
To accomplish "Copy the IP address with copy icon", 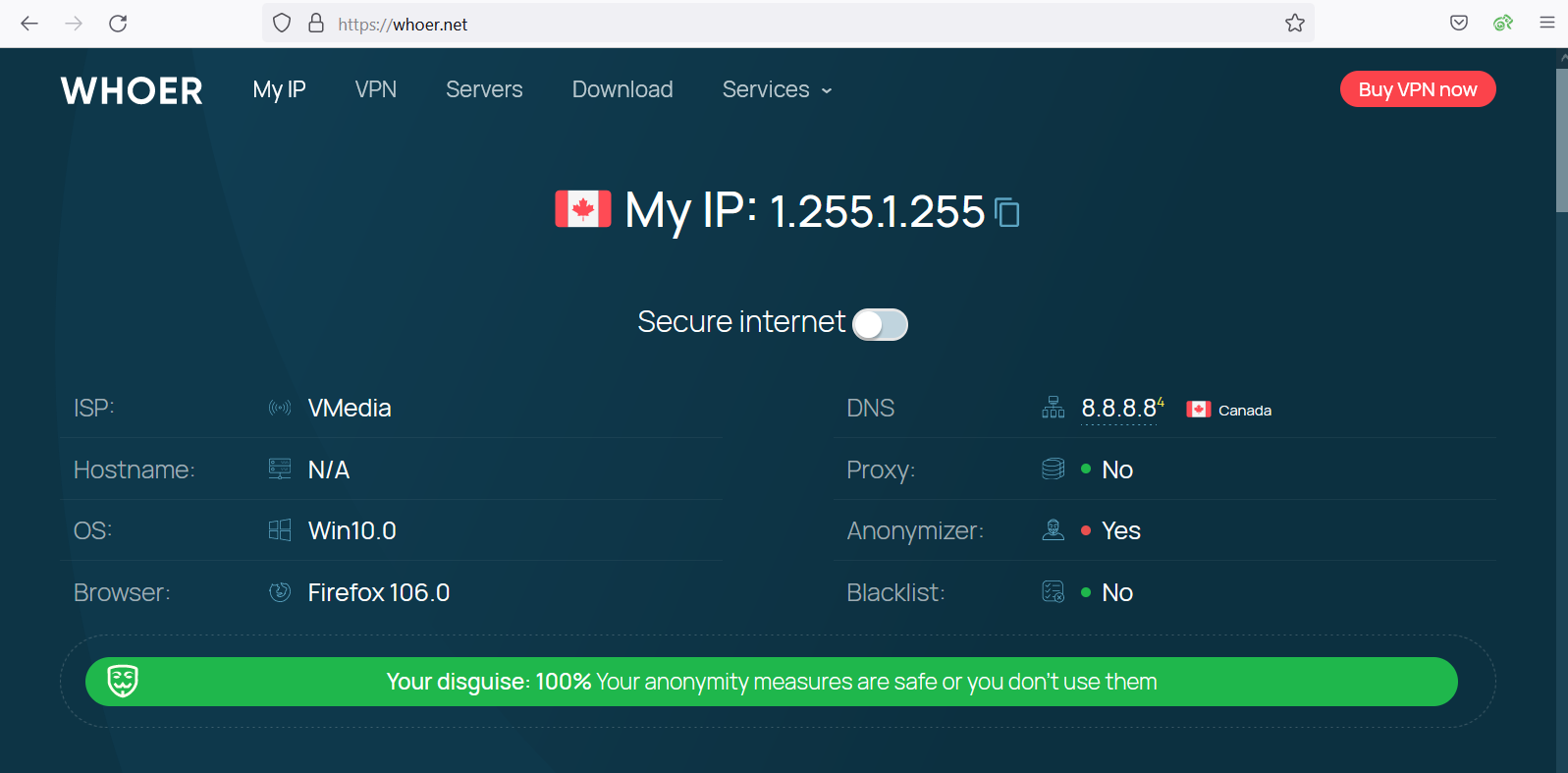I will (1007, 212).
